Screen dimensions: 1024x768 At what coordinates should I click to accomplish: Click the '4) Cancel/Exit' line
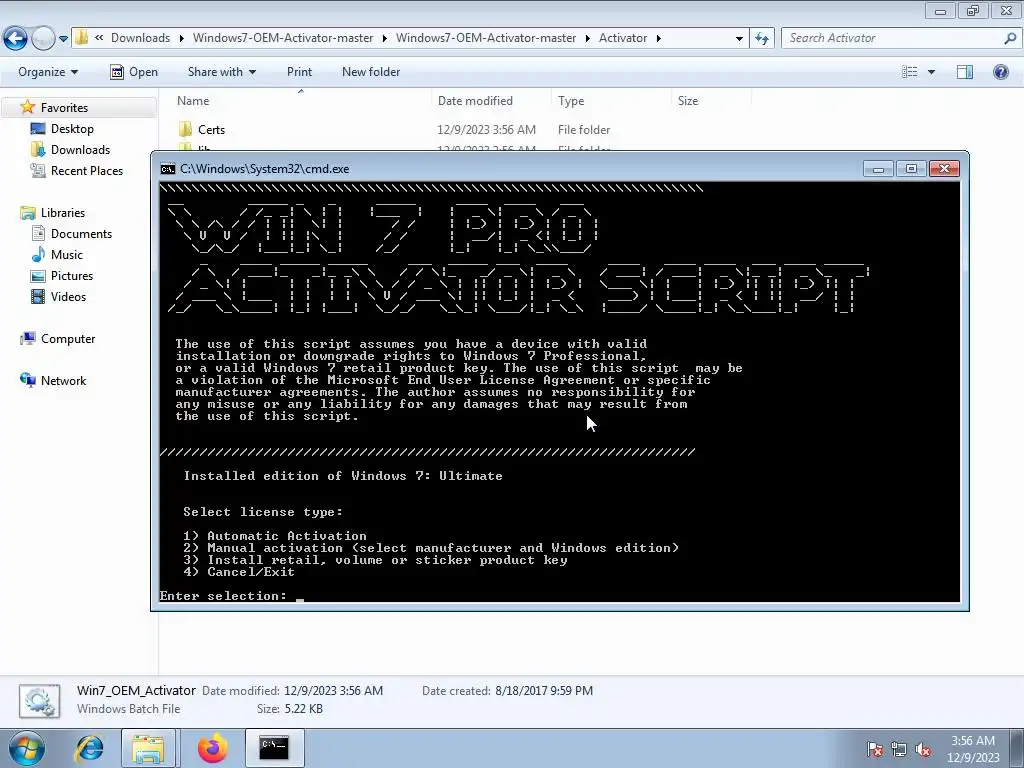(x=239, y=572)
